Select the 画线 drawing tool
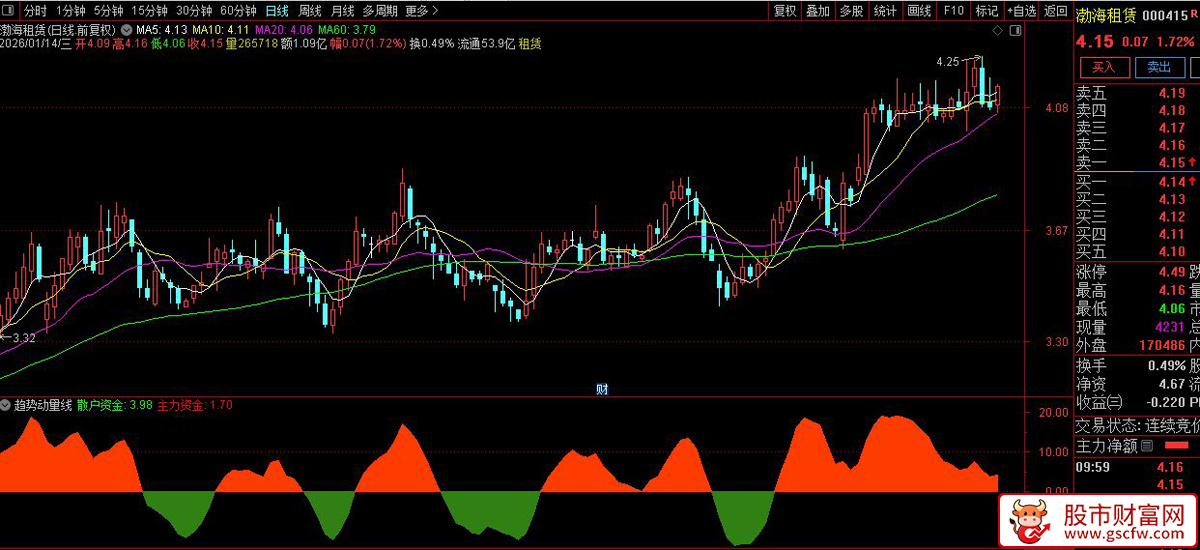This screenshot has width=1200, height=550. (x=919, y=11)
